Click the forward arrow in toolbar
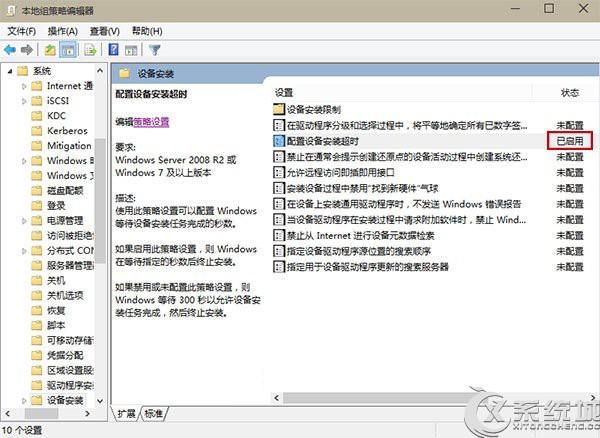This screenshot has width=600, height=438. point(27,50)
